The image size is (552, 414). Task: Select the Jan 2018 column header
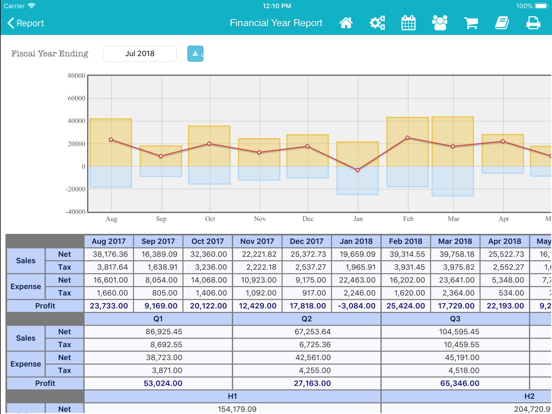pyautogui.click(x=356, y=242)
